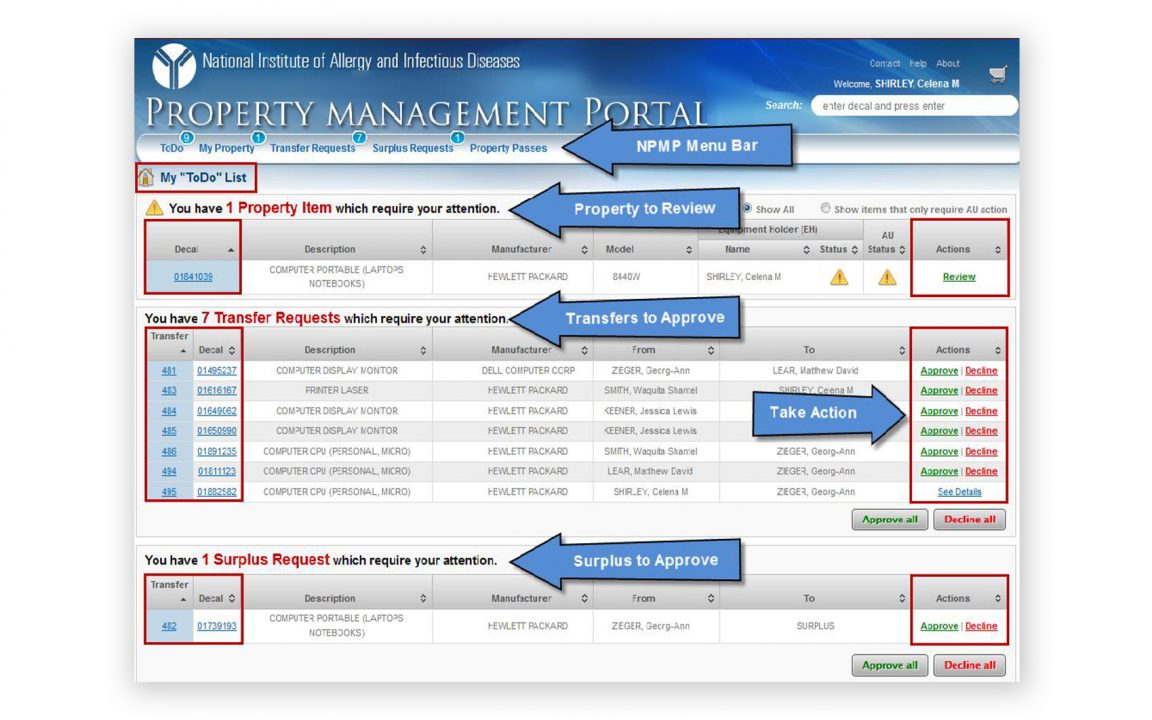Click the yellow warning icon in EH Status column
The image size is (1152, 720).
(839, 277)
